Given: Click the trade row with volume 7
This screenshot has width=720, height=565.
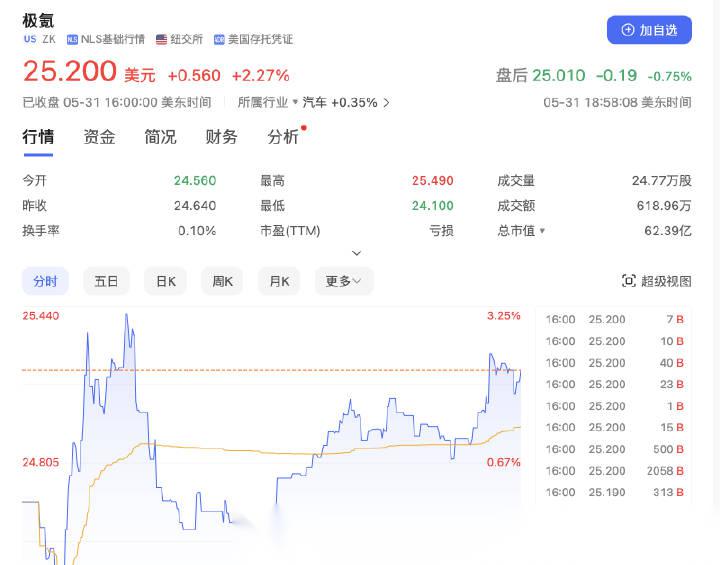Looking at the screenshot, I should click(614, 319).
